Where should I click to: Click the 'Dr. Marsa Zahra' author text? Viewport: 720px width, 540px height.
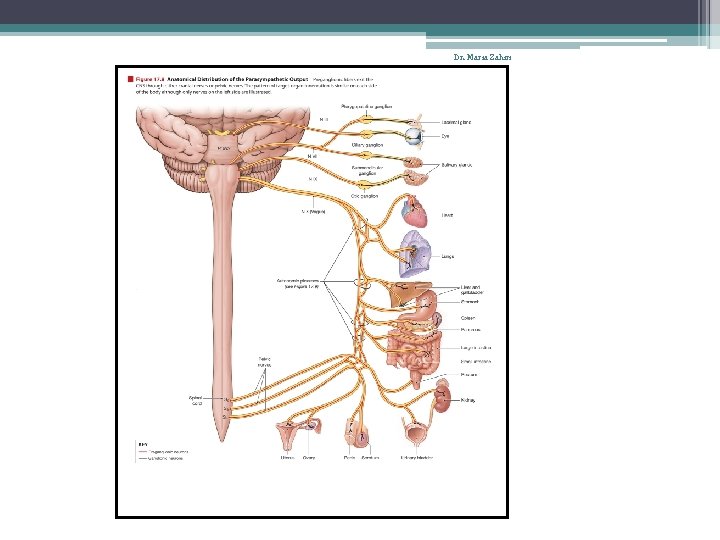click(482, 57)
